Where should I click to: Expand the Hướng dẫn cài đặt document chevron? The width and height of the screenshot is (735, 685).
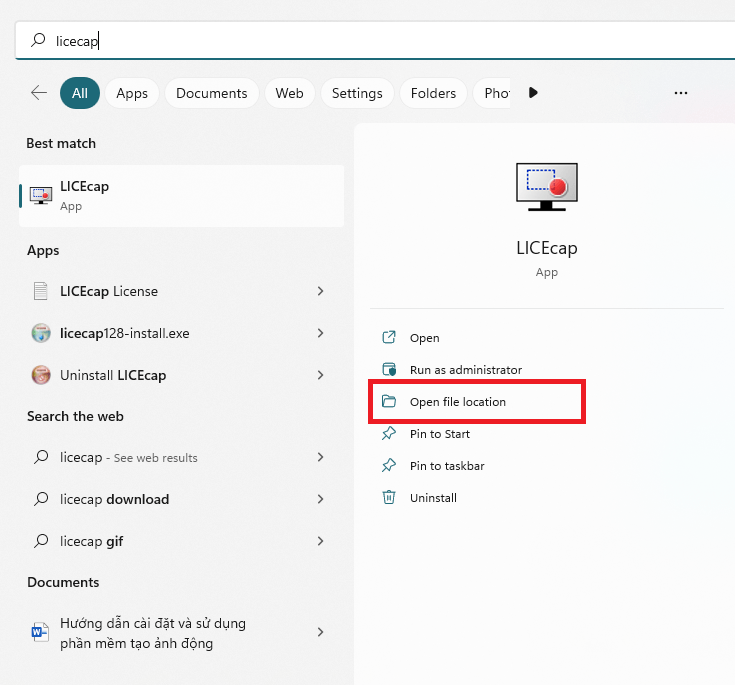click(321, 632)
